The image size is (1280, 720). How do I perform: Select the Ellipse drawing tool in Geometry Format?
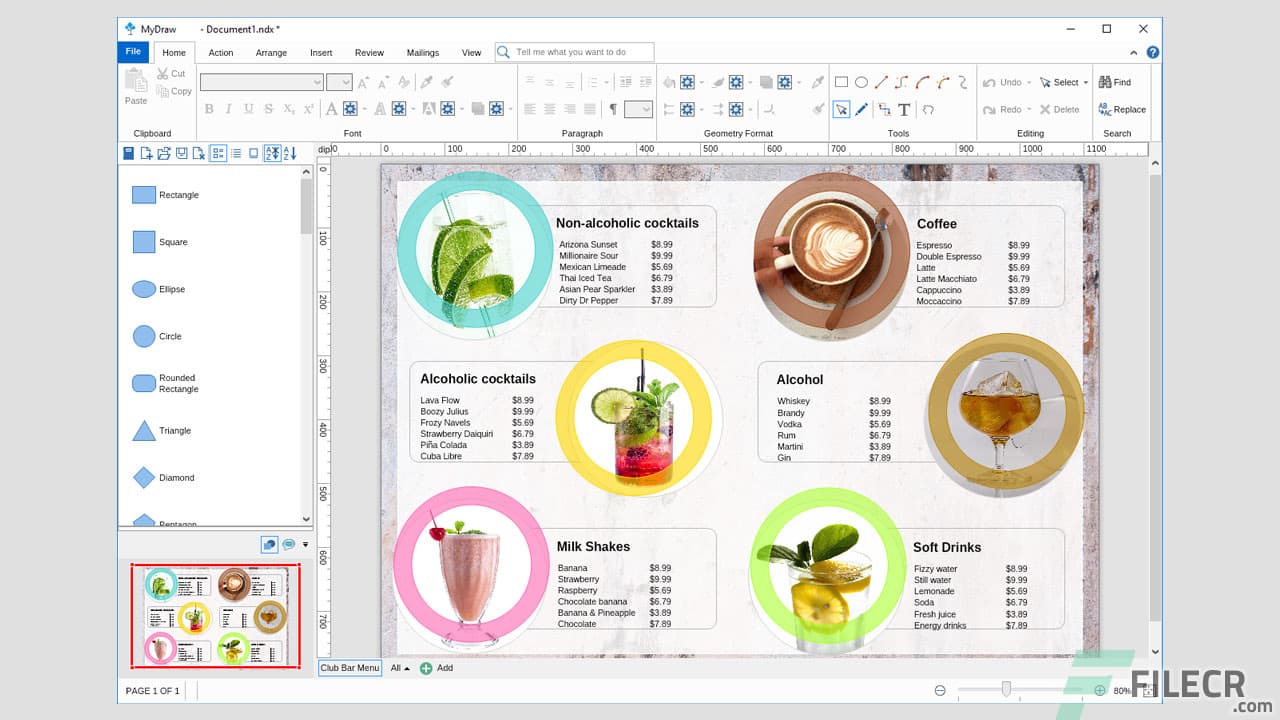coord(861,81)
